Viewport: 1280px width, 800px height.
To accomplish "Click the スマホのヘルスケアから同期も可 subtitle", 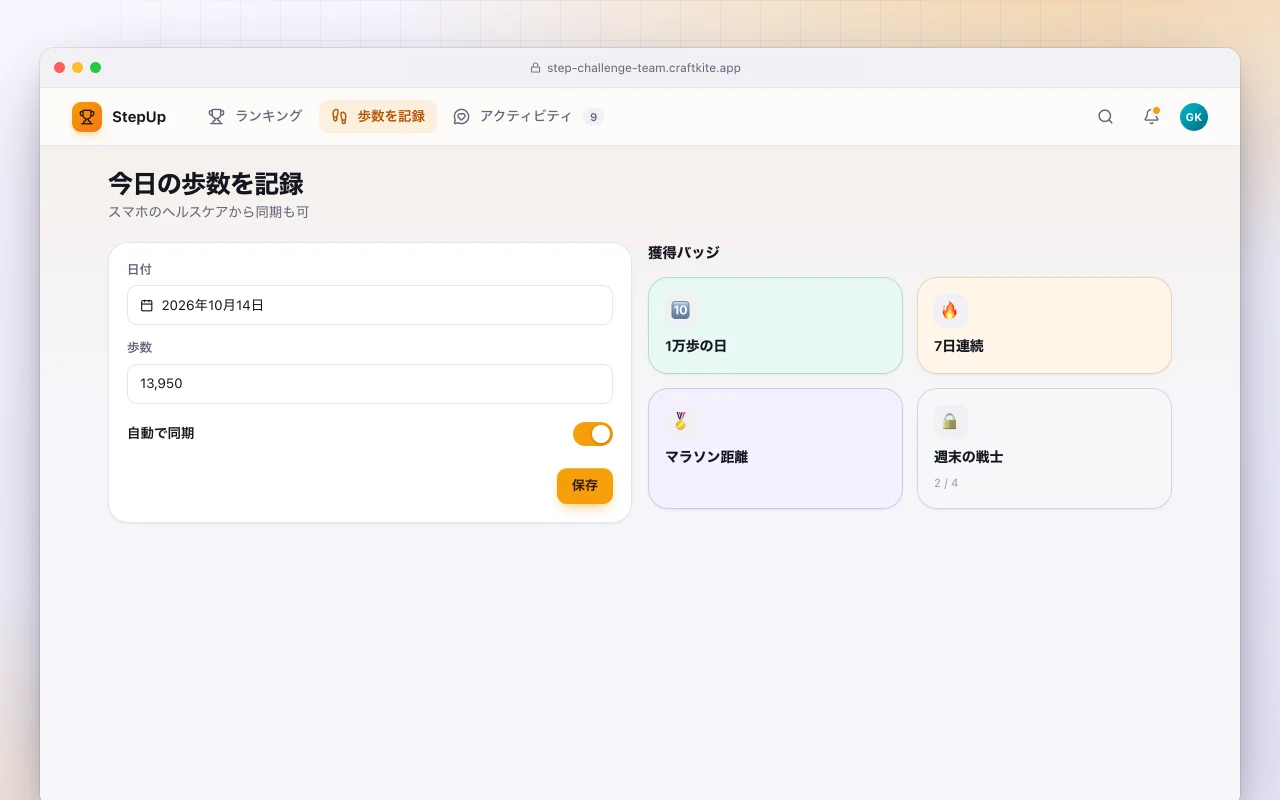I will coord(209,212).
